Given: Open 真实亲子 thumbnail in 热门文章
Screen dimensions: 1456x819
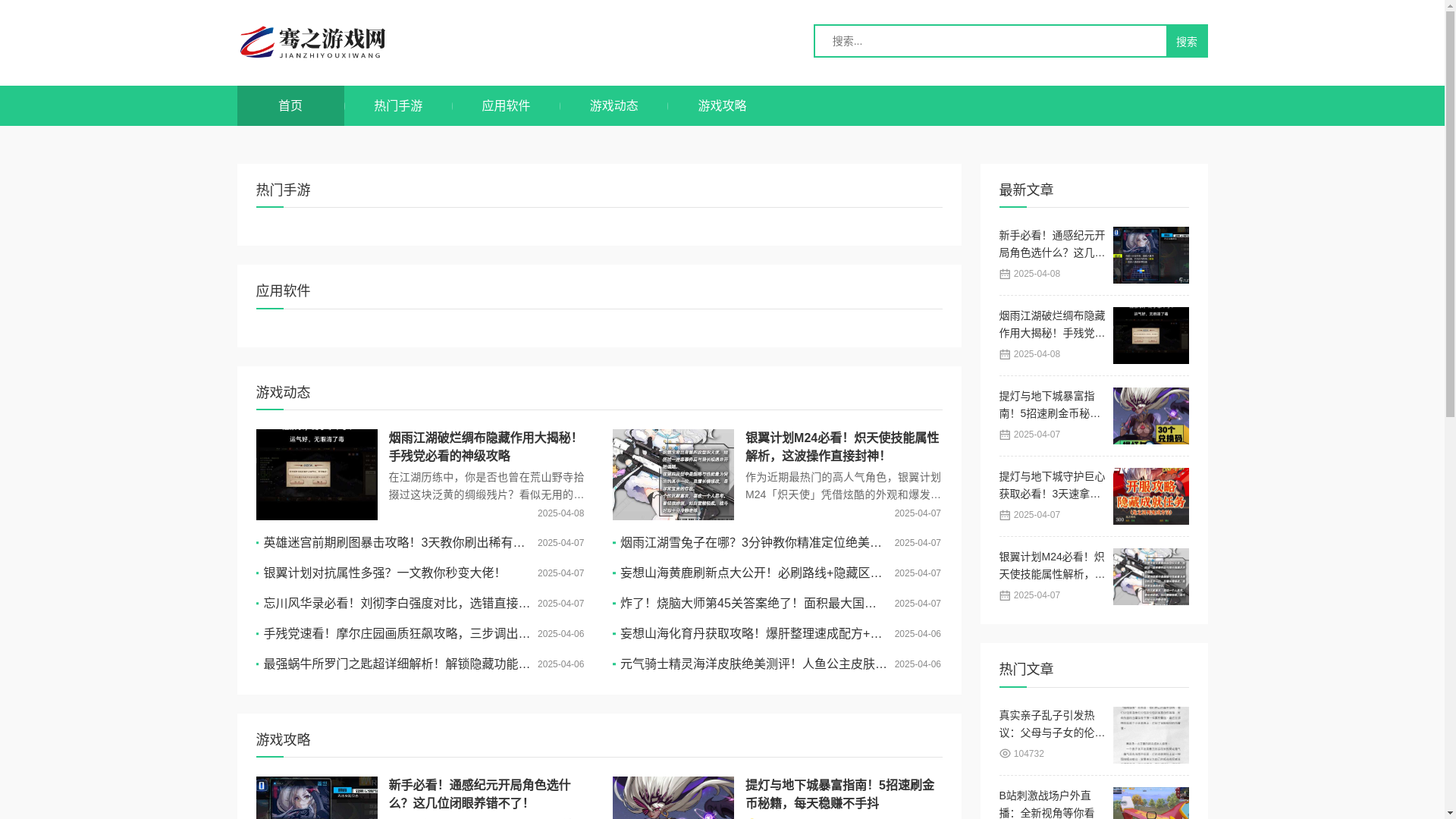Looking at the screenshot, I should [1150, 735].
